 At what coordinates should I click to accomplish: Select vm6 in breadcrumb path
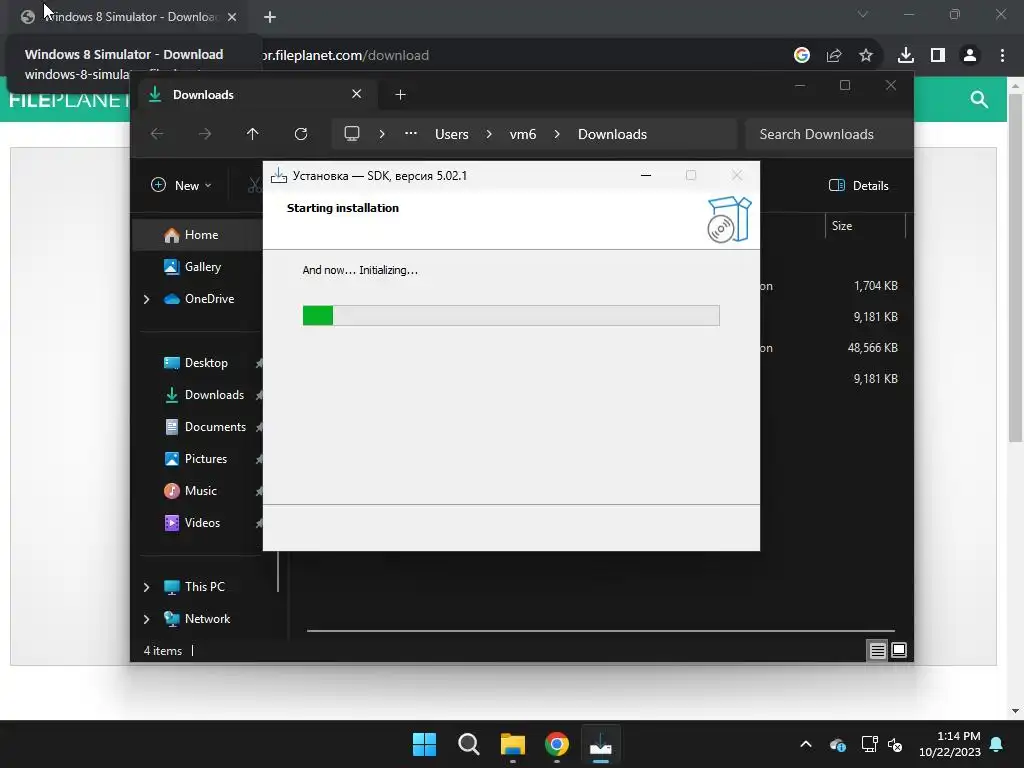click(x=522, y=134)
